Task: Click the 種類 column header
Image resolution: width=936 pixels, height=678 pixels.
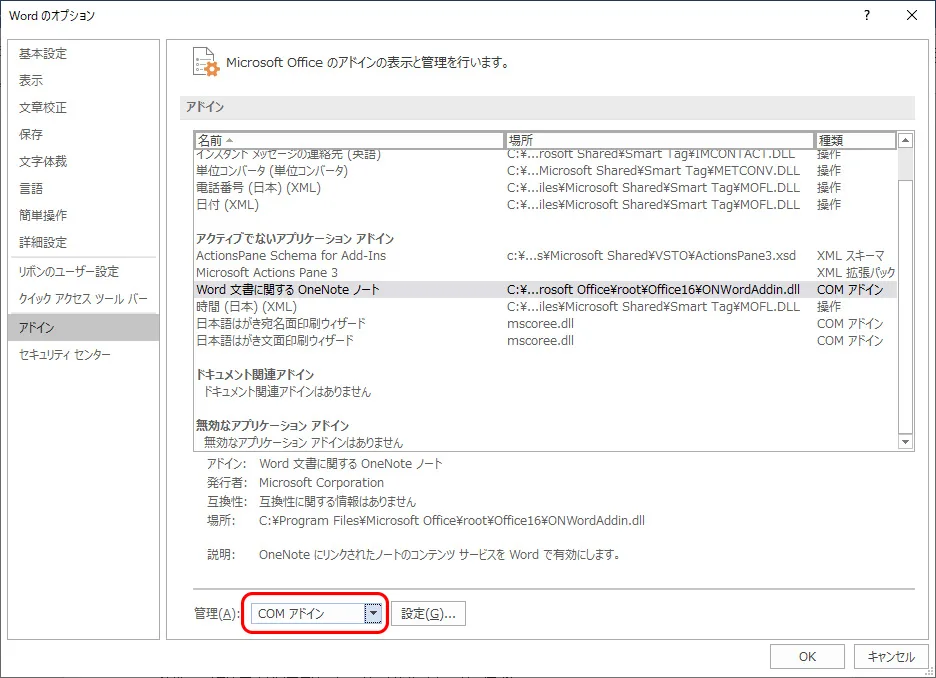Action: click(855, 140)
